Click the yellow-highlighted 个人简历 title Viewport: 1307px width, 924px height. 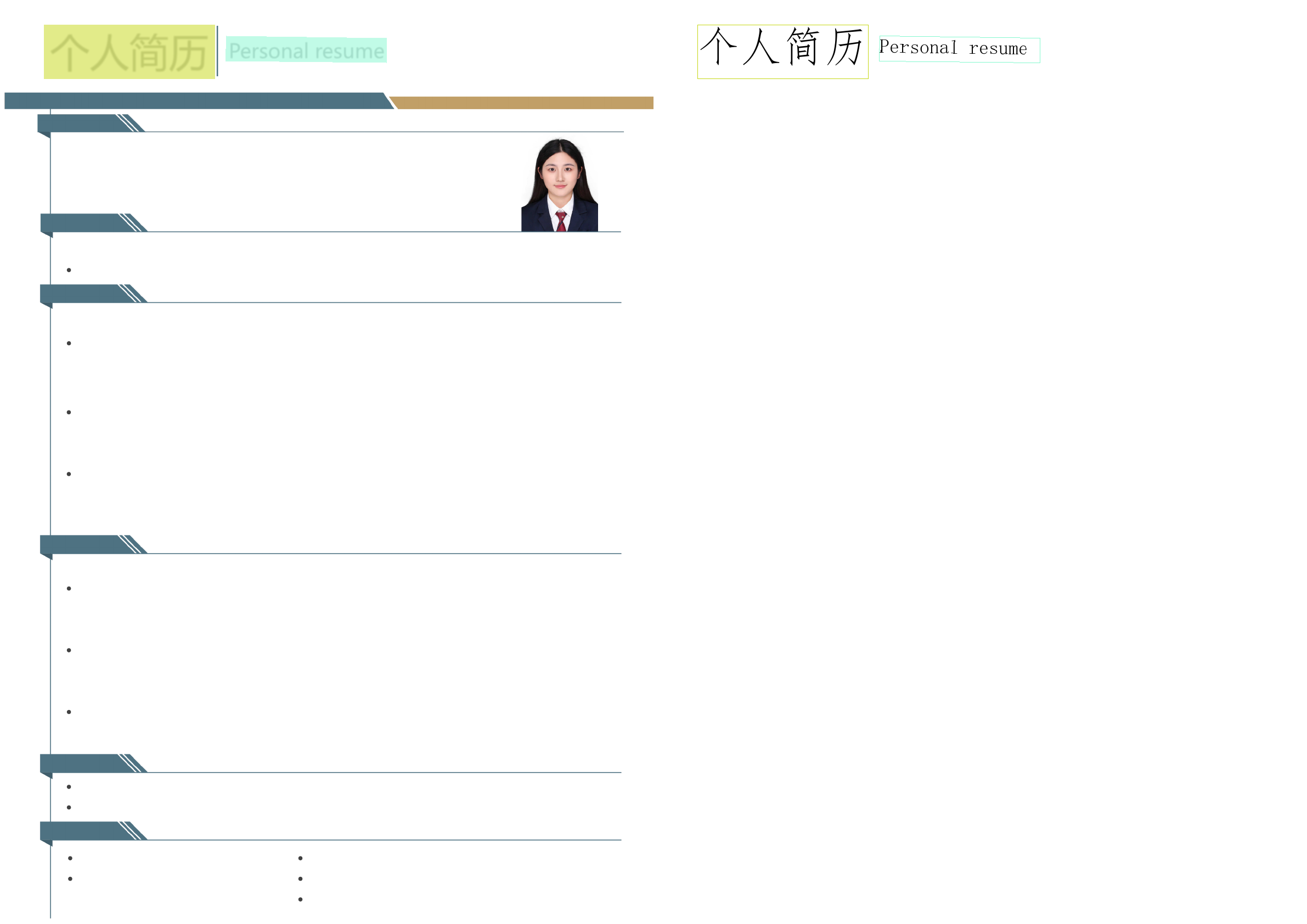pyautogui.click(x=129, y=52)
